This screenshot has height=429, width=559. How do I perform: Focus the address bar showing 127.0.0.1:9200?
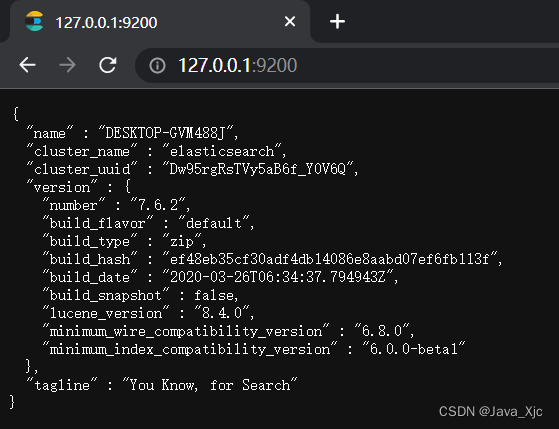pyautogui.click(x=346, y=66)
